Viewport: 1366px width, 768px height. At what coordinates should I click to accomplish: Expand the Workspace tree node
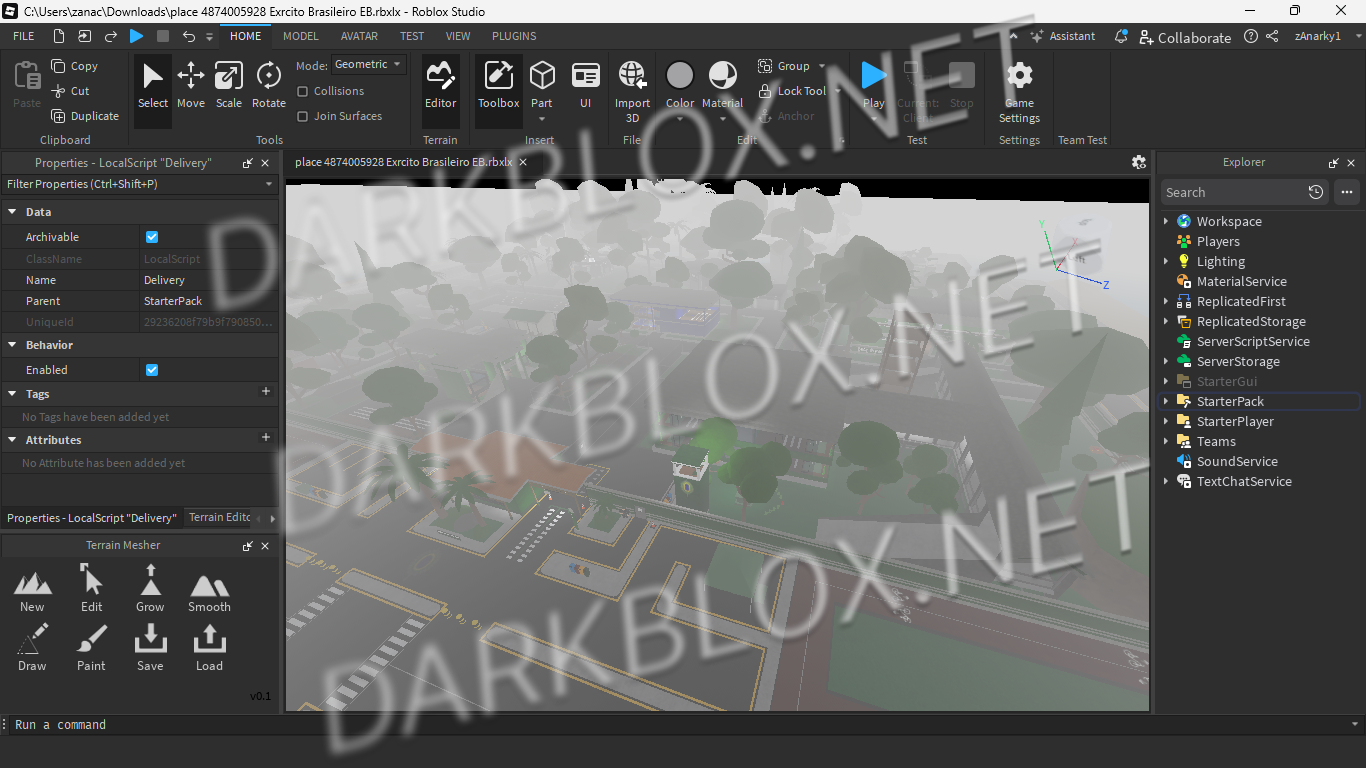click(1166, 221)
